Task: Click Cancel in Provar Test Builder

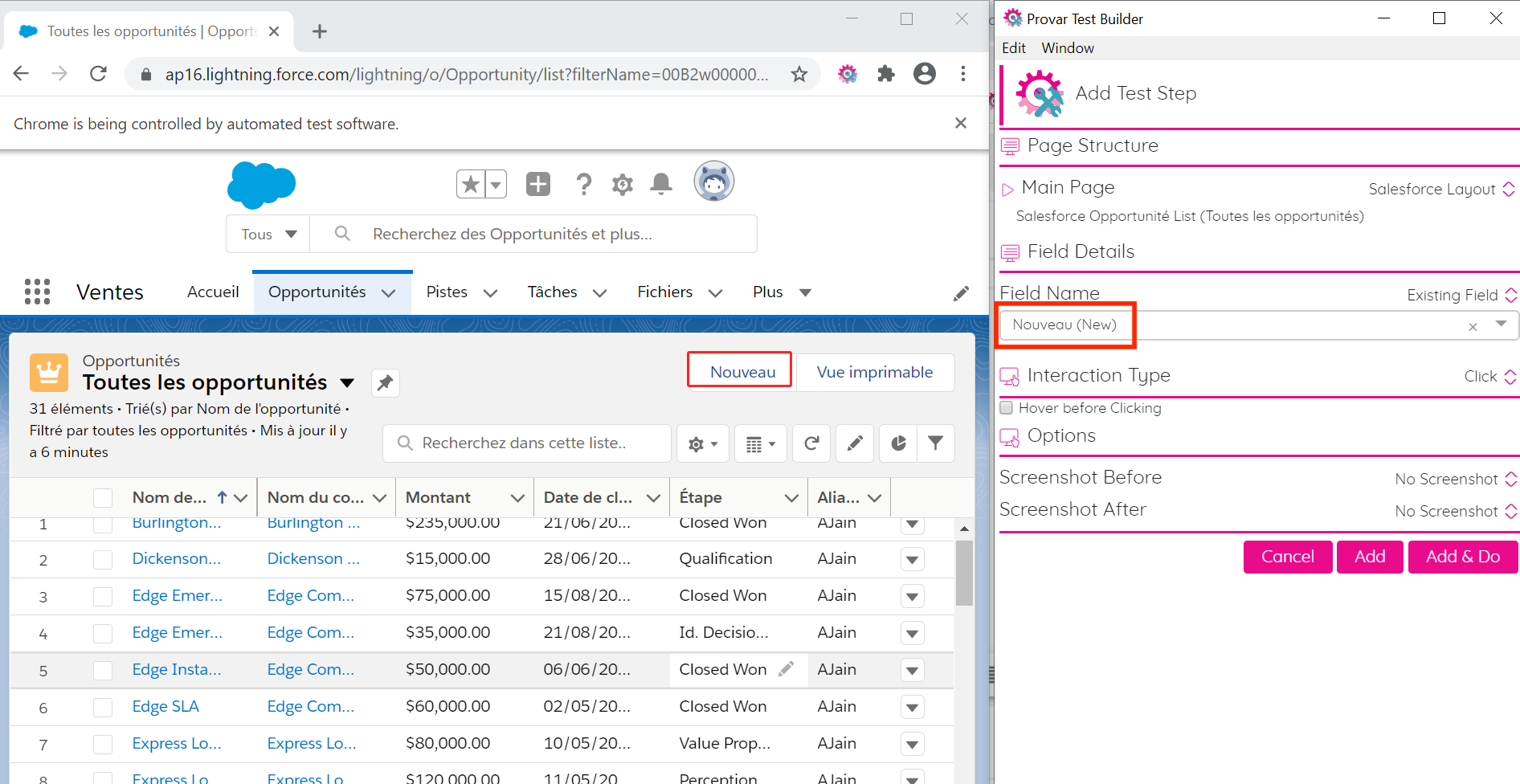Action: point(1288,557)
